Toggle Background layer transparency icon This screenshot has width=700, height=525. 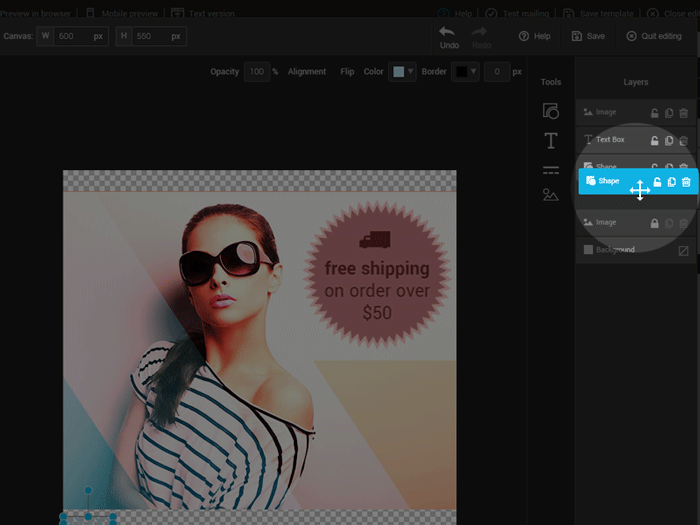point(683,250)
